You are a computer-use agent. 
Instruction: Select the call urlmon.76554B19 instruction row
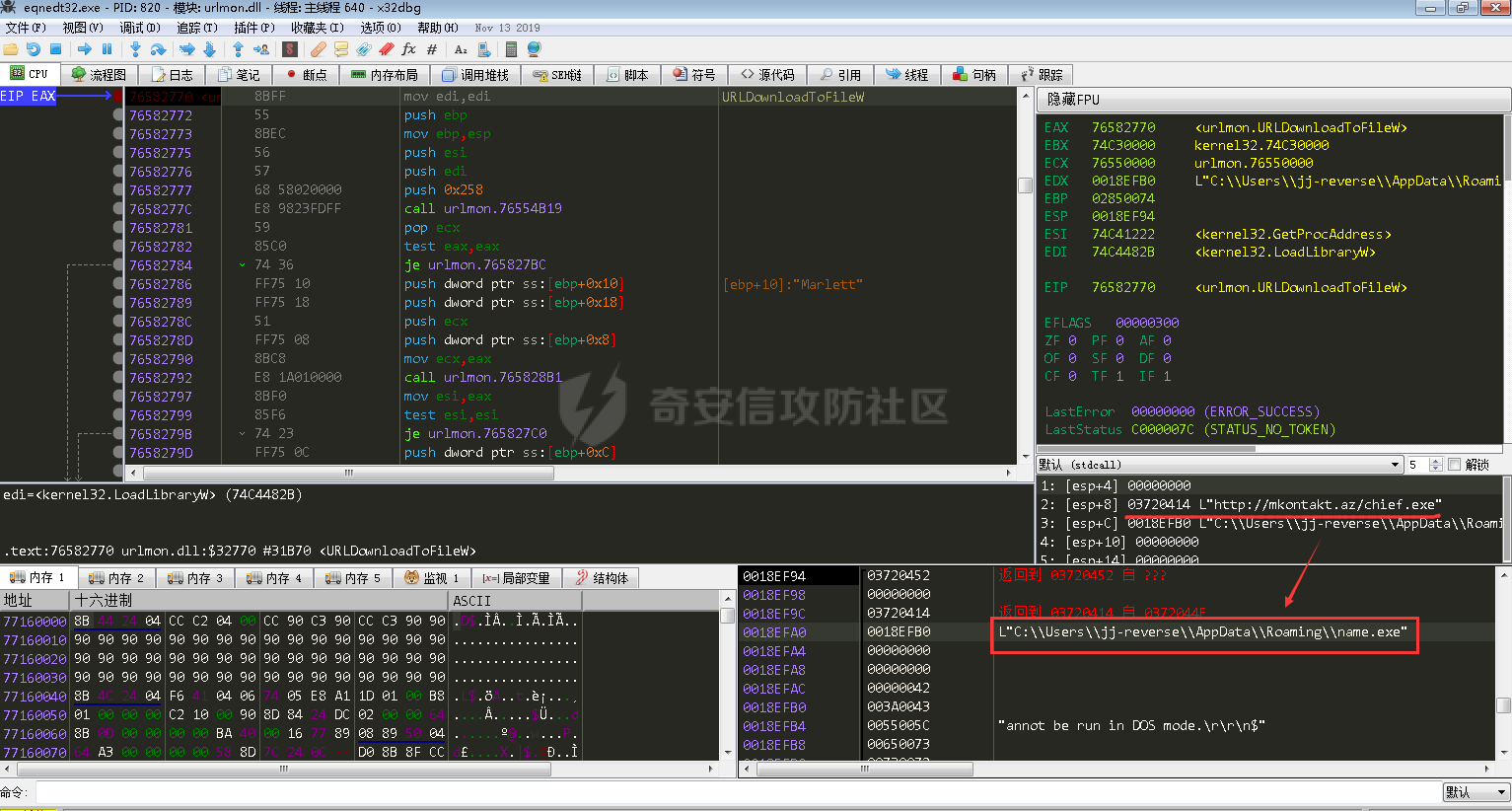(571, 209)
